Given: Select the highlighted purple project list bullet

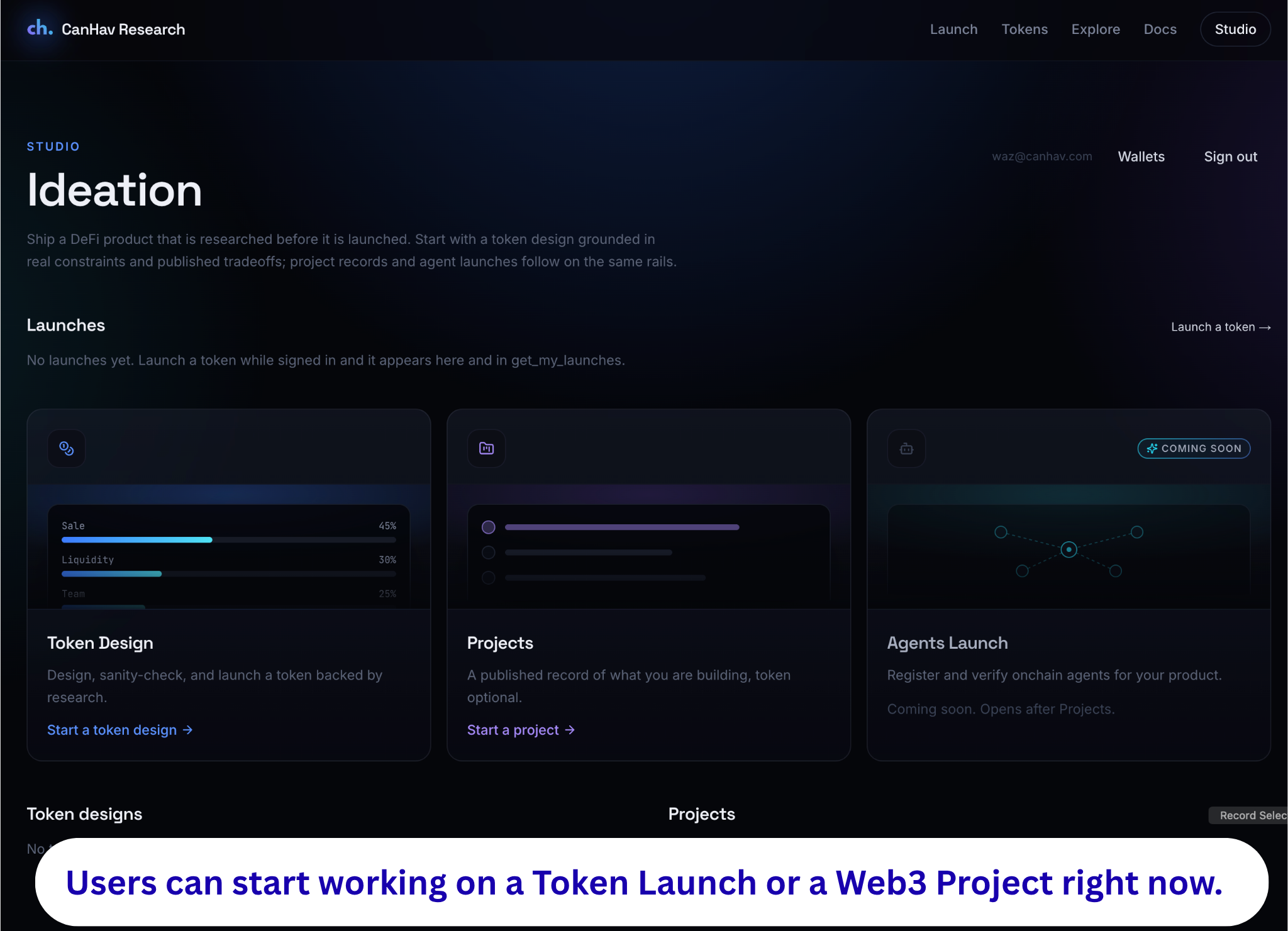Looking at the screenshot, I should (489, 527).
